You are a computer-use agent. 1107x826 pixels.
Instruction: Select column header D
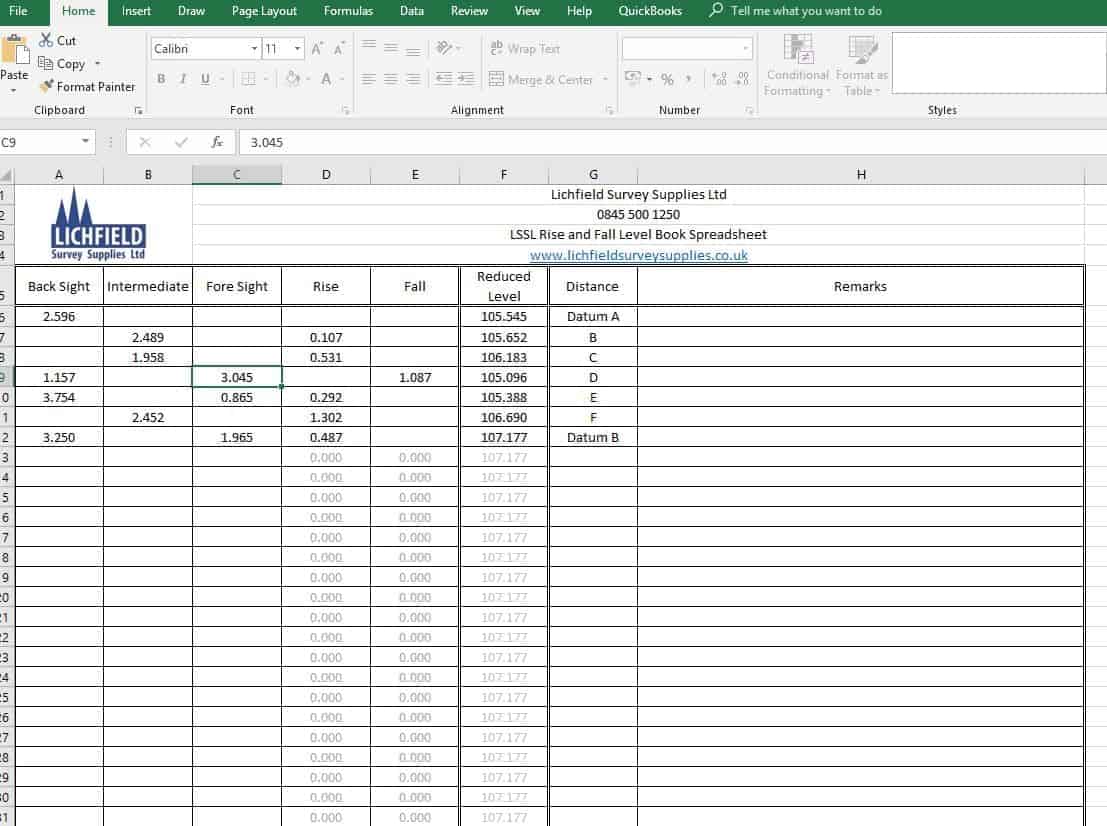point(326,174)
